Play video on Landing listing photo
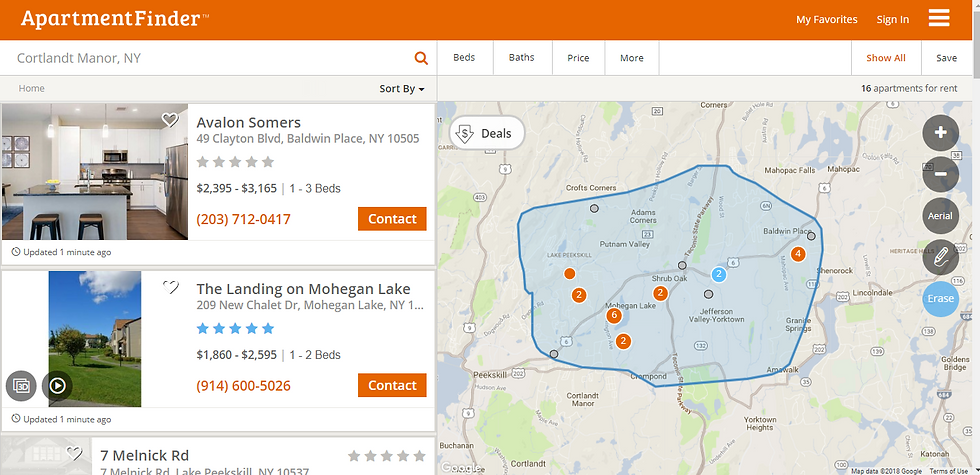Screen dimensions: 980x475 coord(57,386)
